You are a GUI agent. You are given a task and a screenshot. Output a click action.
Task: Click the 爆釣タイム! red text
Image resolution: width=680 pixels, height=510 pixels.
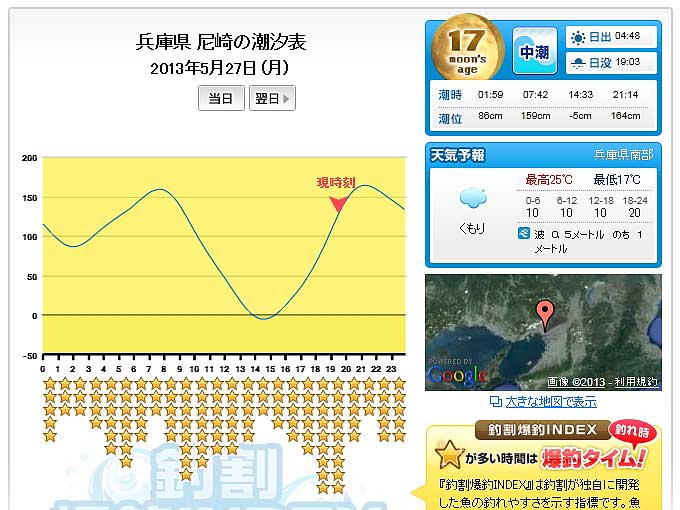coord(594,459)
